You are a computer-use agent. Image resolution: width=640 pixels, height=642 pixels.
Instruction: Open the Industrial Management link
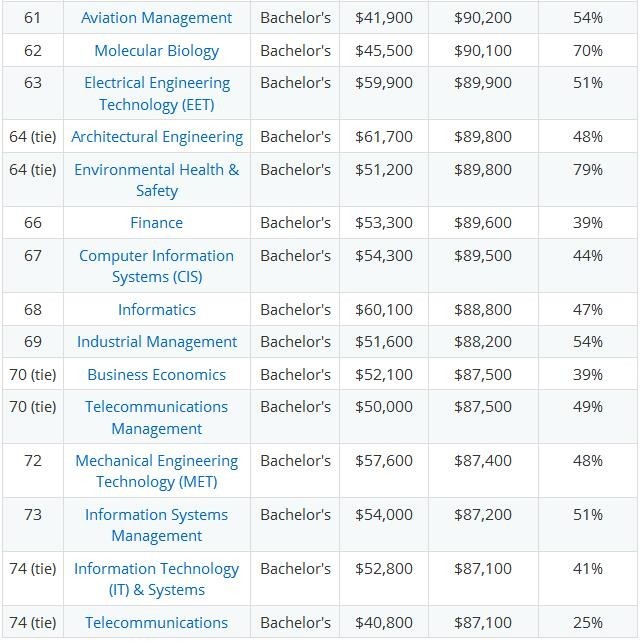[157, 342]
